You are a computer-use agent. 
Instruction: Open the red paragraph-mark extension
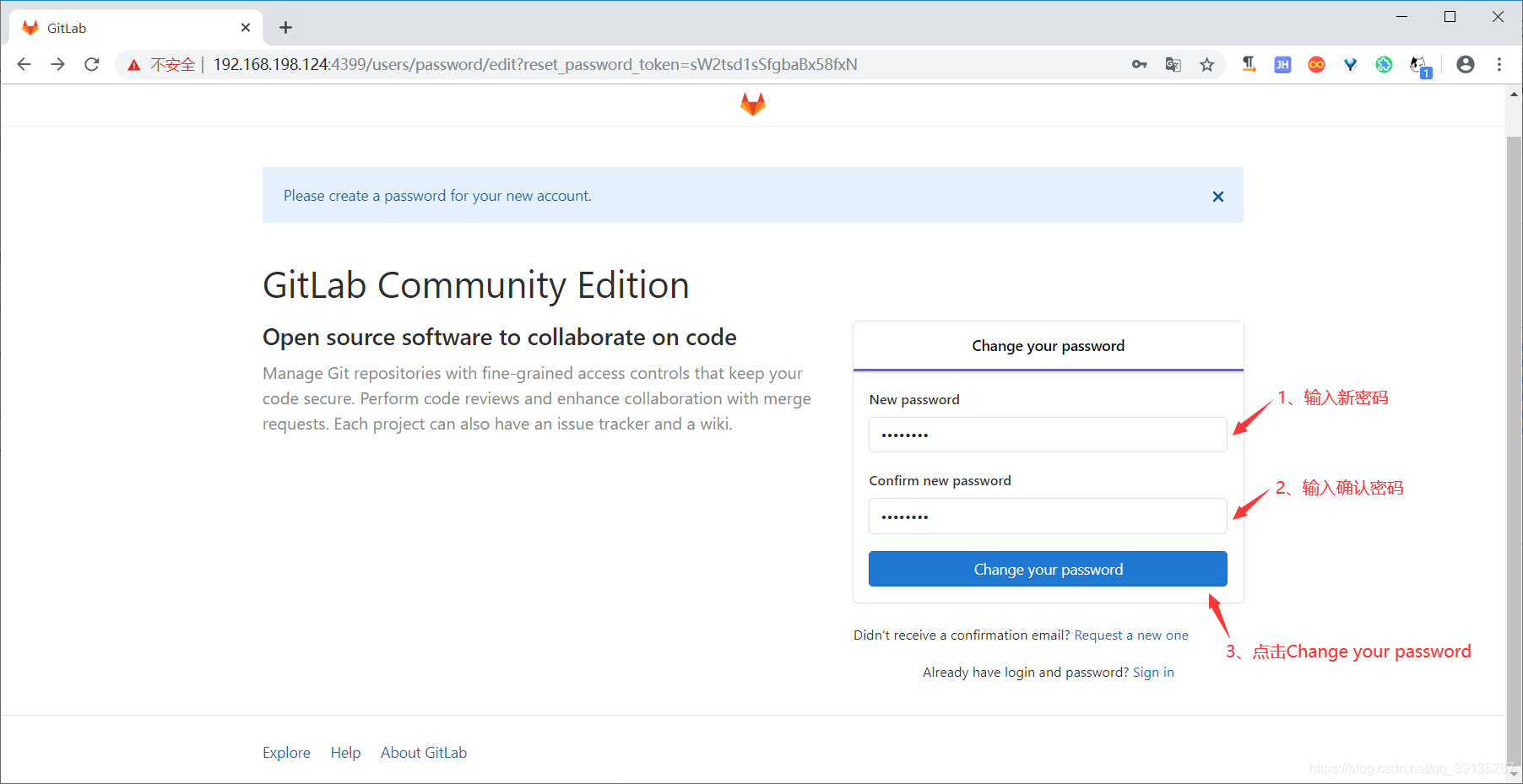pos(1249,64)
